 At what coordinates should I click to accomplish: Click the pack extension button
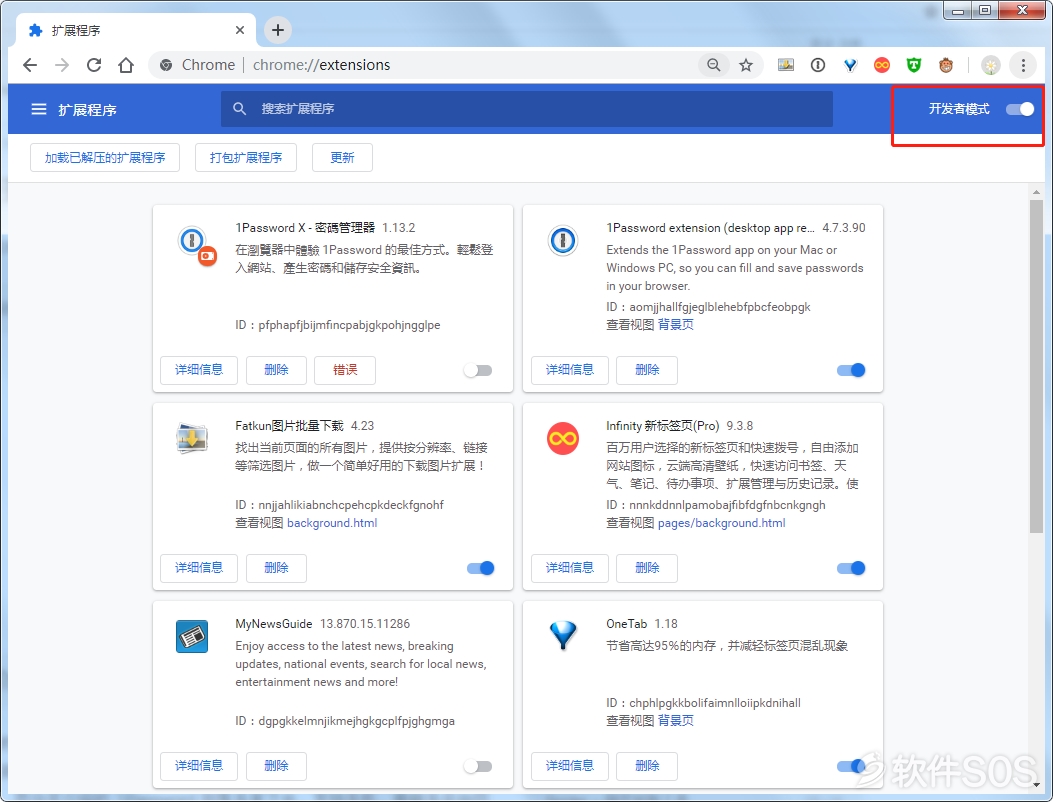246,157
